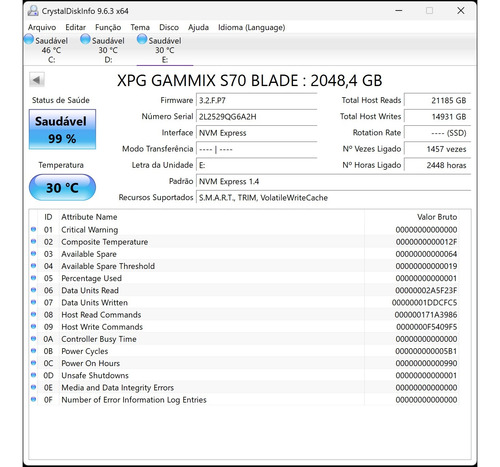Select the Host Write Commands row
This screenshot has height=467, width=500.
coord(244,327)
